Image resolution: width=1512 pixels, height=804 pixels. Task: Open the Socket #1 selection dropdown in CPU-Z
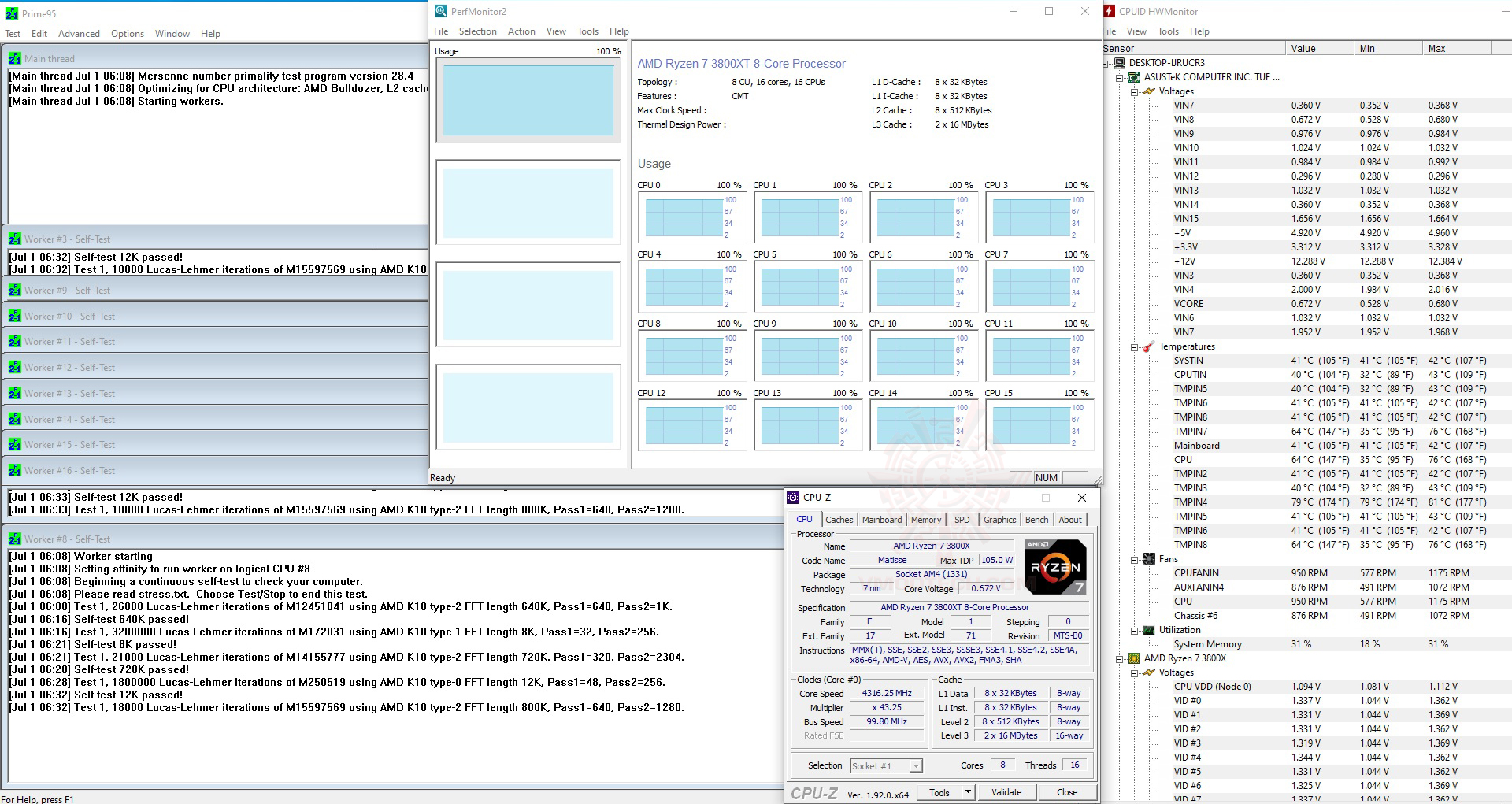[x=915, y=765]
